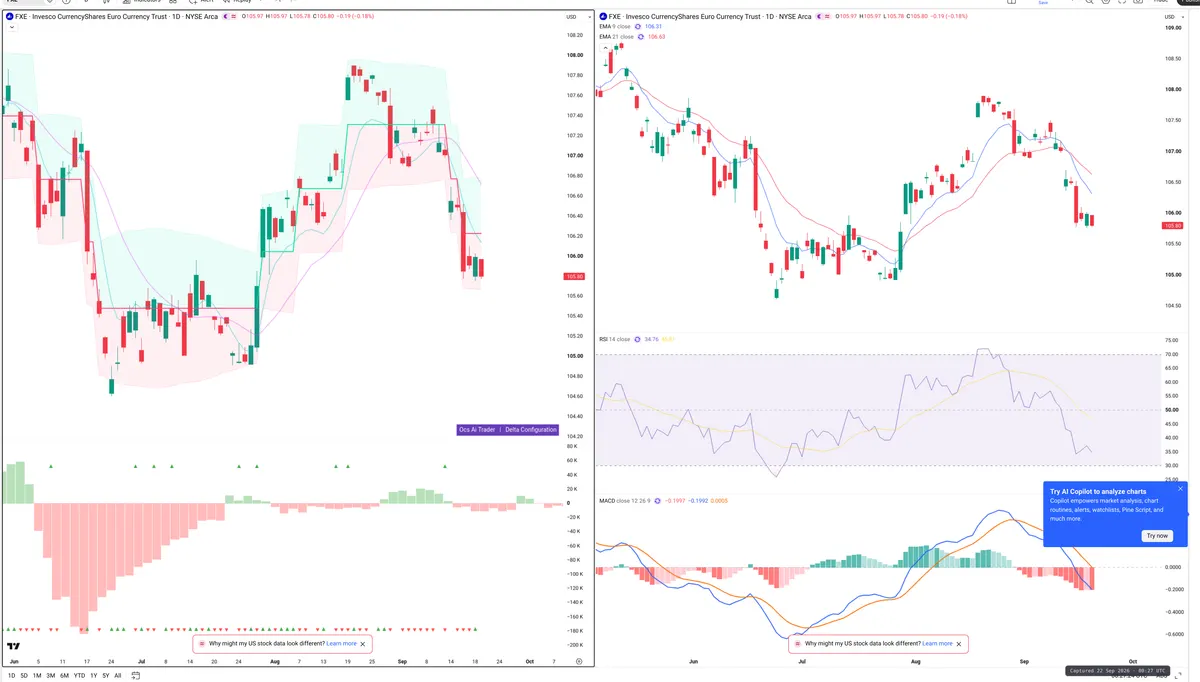Select the EMA 21 close legend
The width and height of the screenshot is (1200, 682).
tap(616, 37)
